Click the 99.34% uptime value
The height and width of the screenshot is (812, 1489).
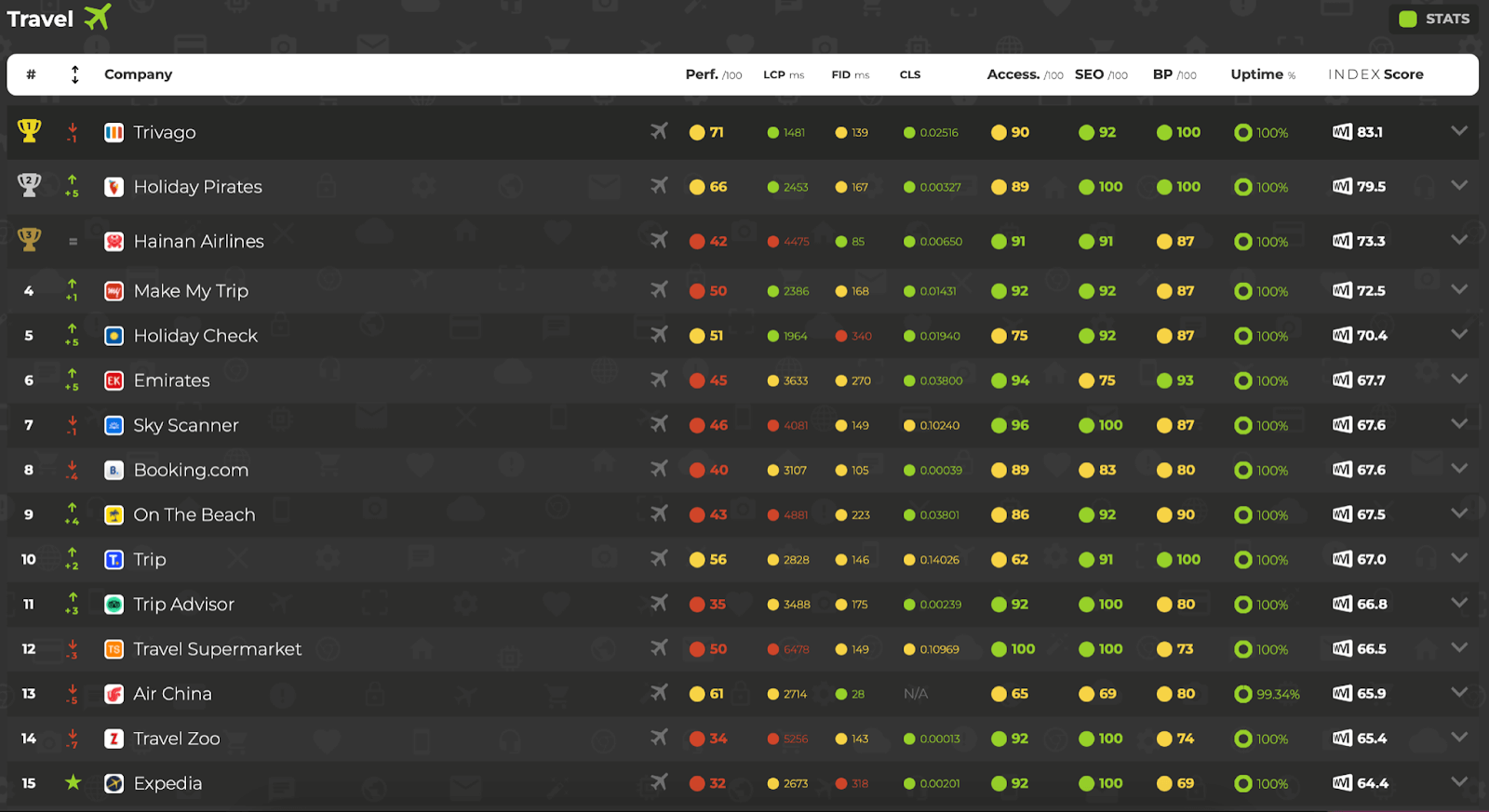coord(1278,695)
